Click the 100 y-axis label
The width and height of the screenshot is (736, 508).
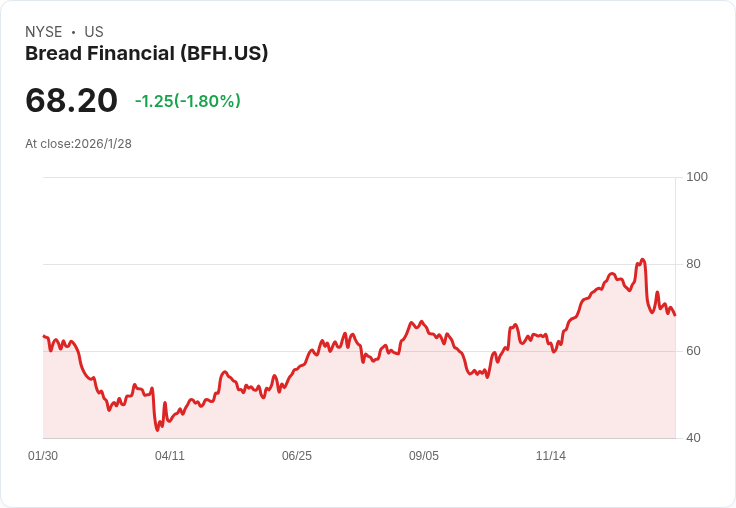pos(697,177)
